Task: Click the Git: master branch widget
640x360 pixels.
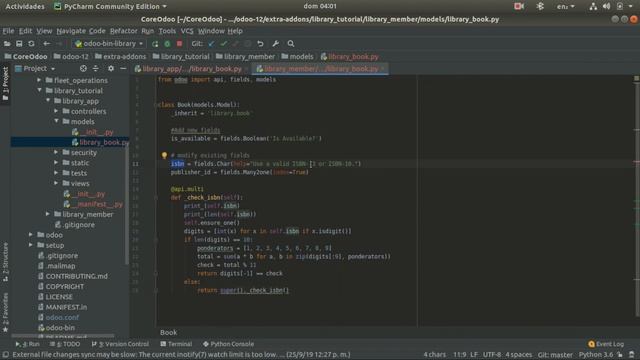Action: (x=555, y=355)
